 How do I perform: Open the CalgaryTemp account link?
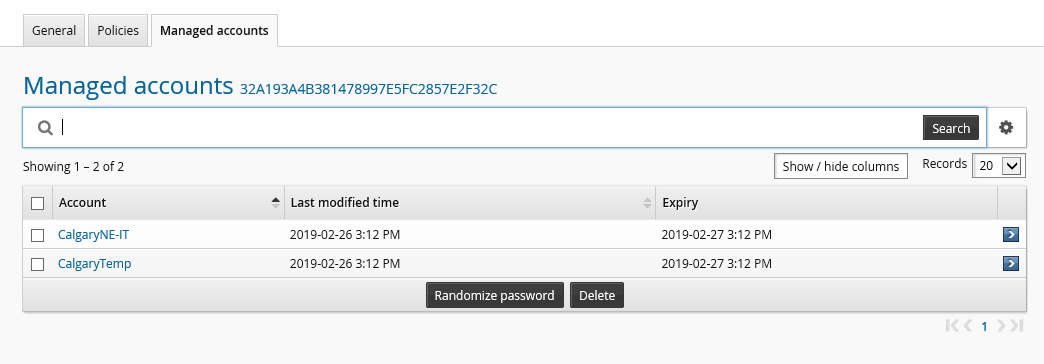95,264
